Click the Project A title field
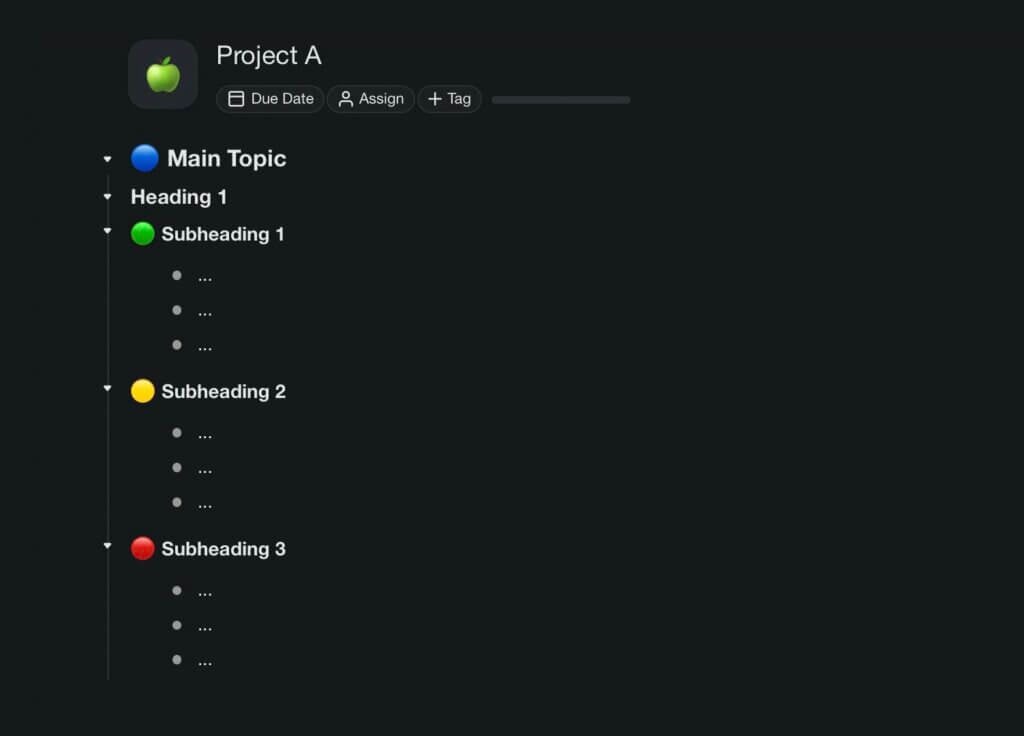1024x736 pixels. 268,56
